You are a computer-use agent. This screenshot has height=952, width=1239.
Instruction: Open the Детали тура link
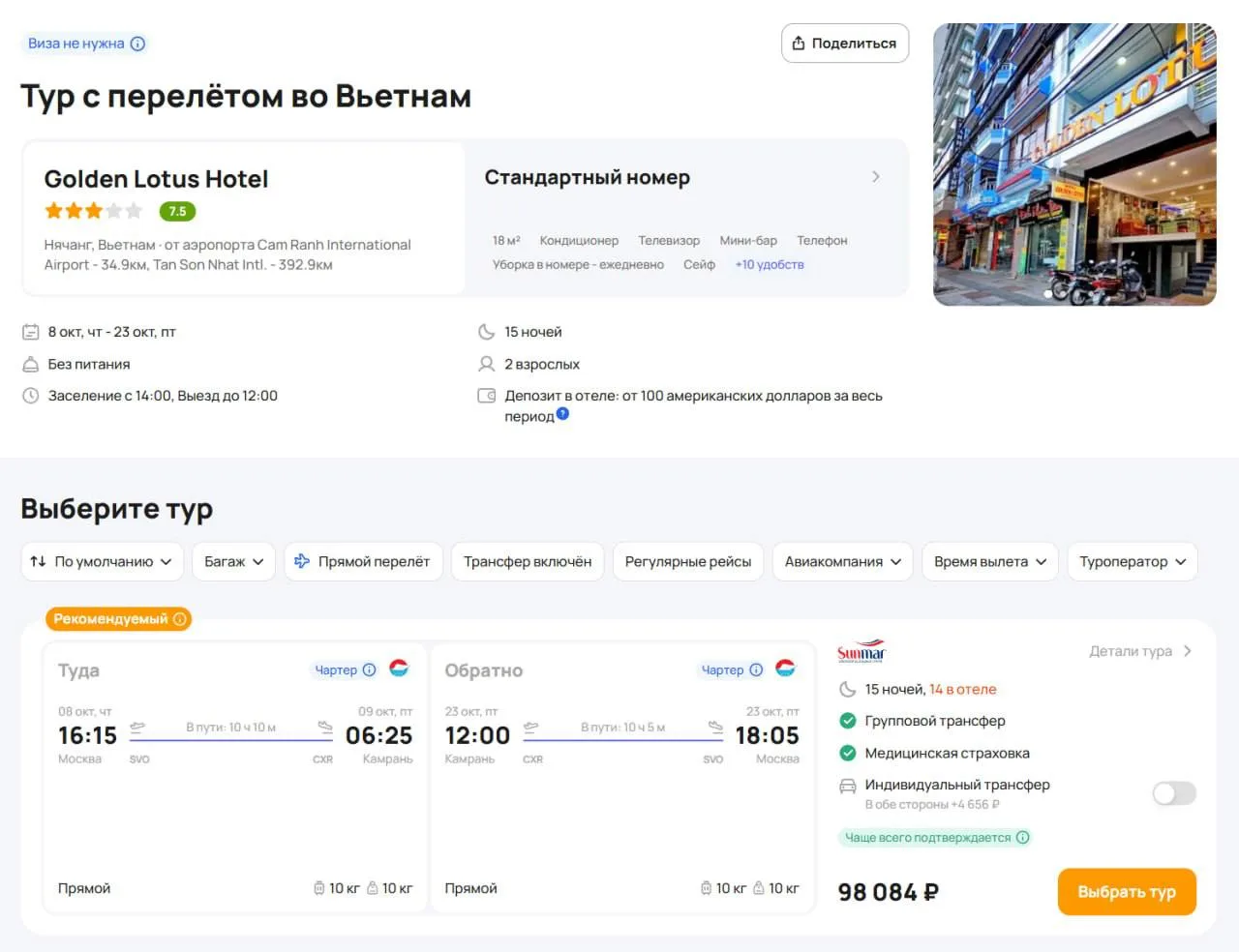pyautogui.click(x=1140, y=651)
